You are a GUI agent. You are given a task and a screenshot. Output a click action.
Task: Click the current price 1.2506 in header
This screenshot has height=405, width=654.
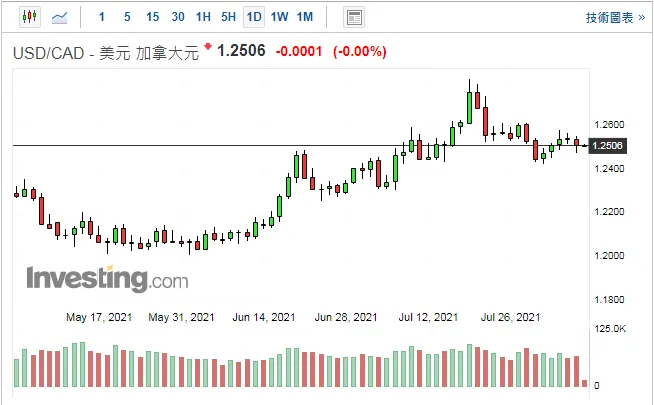pos(241,51)
